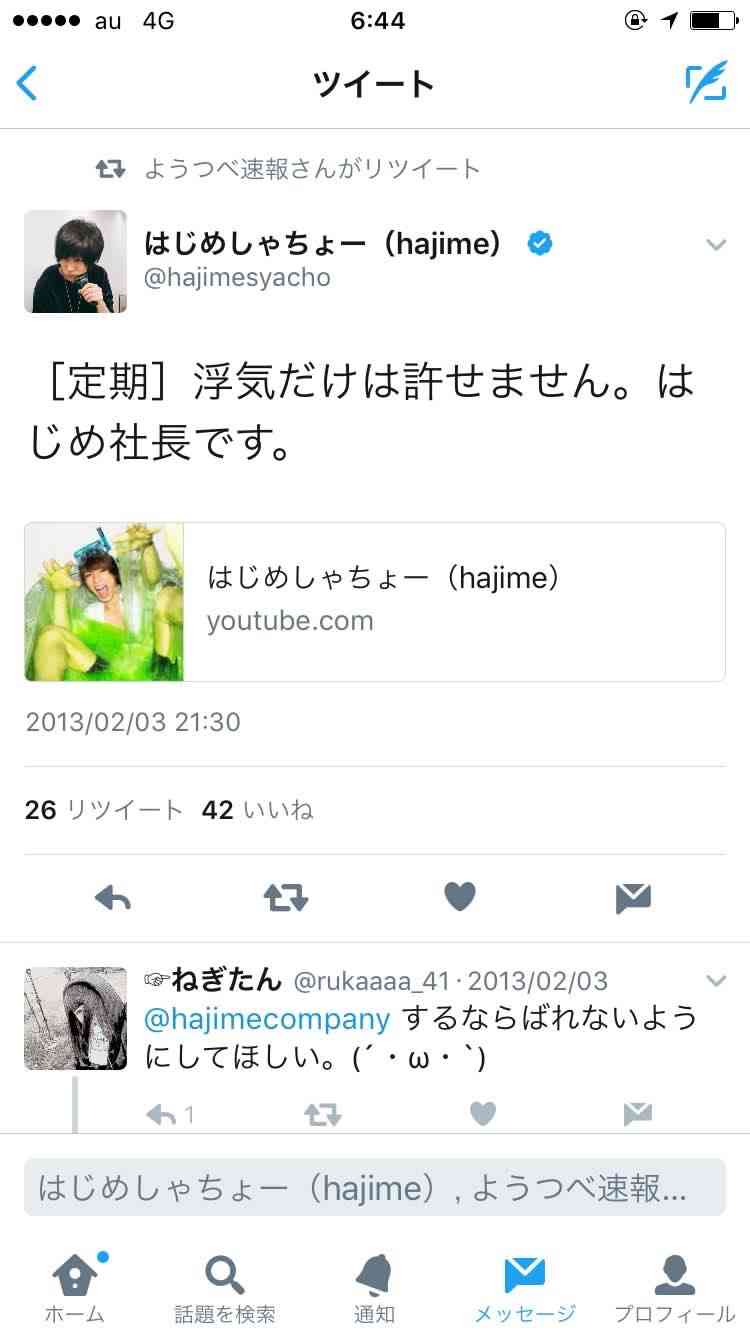Viewport: 750px width, 1334px height.
Task: Tap the @hajimecompany mention link
Action: [x=267, y=1019]
